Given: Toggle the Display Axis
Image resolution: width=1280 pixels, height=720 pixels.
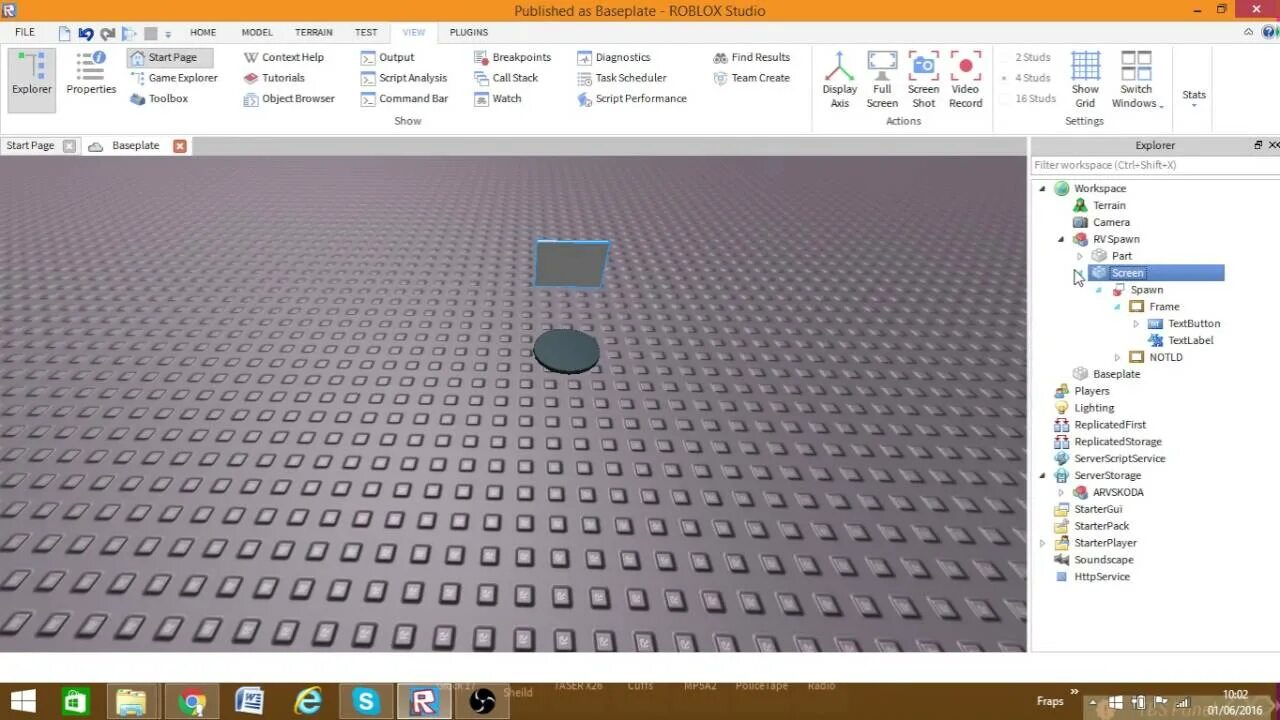Looking at the screenshot, I should click(840, 80).
